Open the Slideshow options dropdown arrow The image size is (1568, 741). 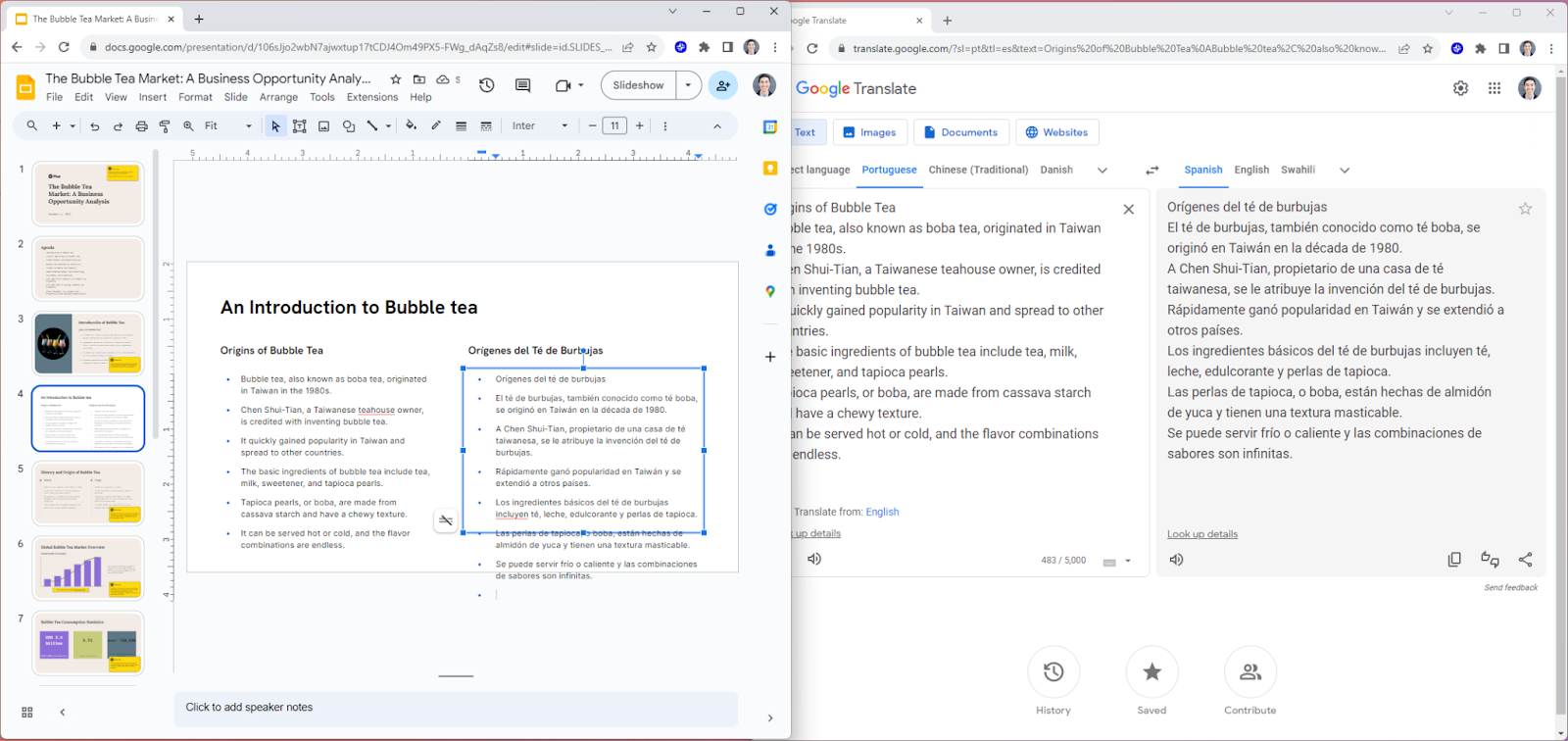[688, 85]
